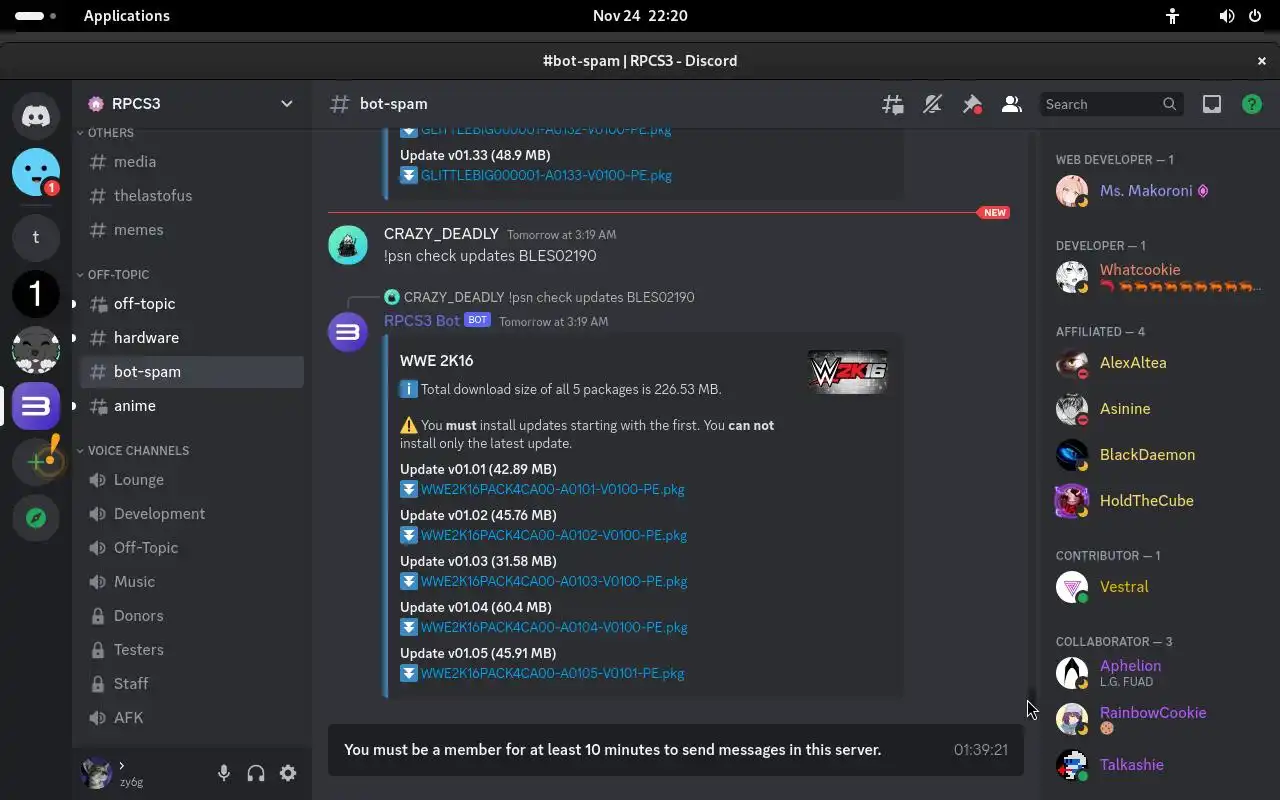Screen dimensions: 1280x800
Task: Click CRAZY_DEADLY avatar in chat
Action: click(348, 245)
